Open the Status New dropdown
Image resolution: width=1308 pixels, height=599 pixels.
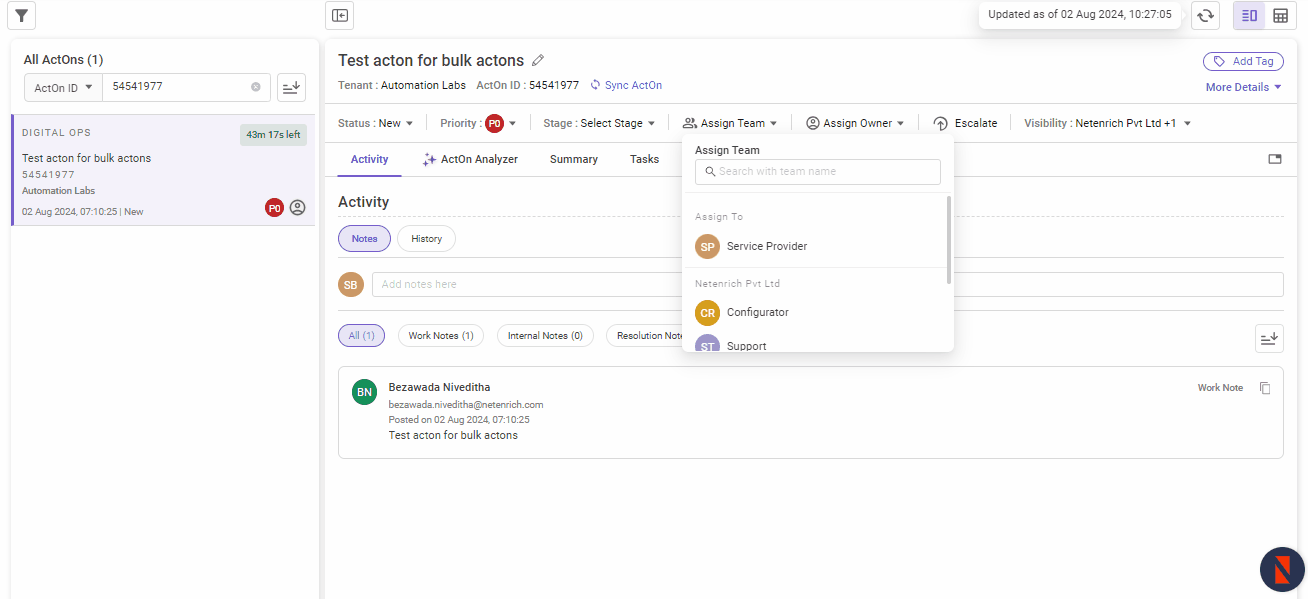[x=376, y=123]
